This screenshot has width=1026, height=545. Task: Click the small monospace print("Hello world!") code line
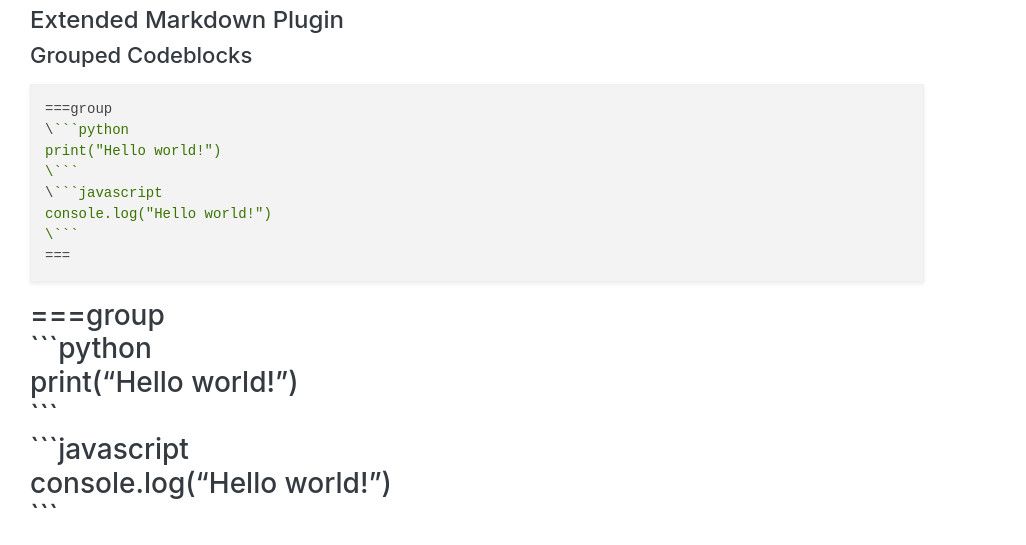133,150
